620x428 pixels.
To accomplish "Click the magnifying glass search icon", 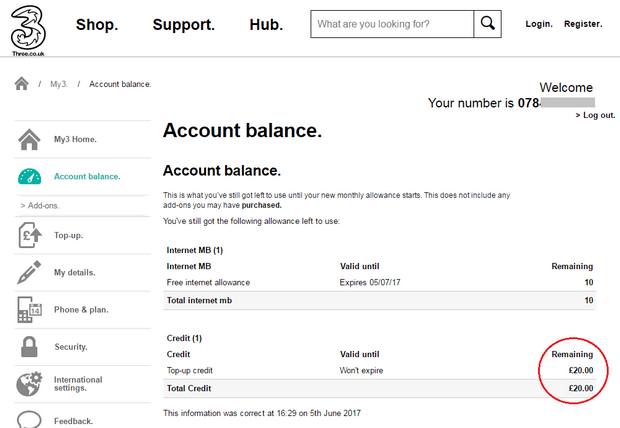I will coord(488,24).
